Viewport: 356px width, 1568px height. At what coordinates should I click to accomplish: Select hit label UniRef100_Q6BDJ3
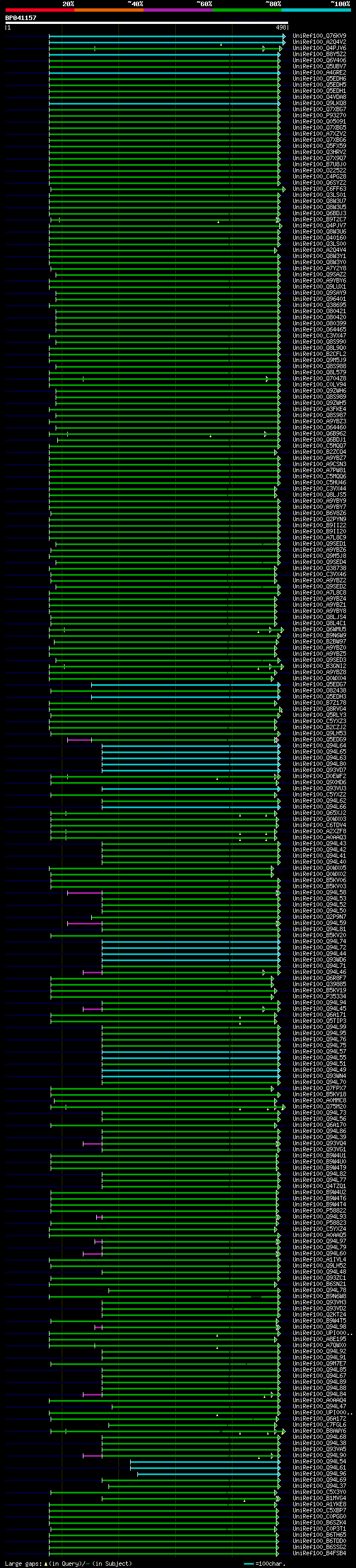click(319, 214)
